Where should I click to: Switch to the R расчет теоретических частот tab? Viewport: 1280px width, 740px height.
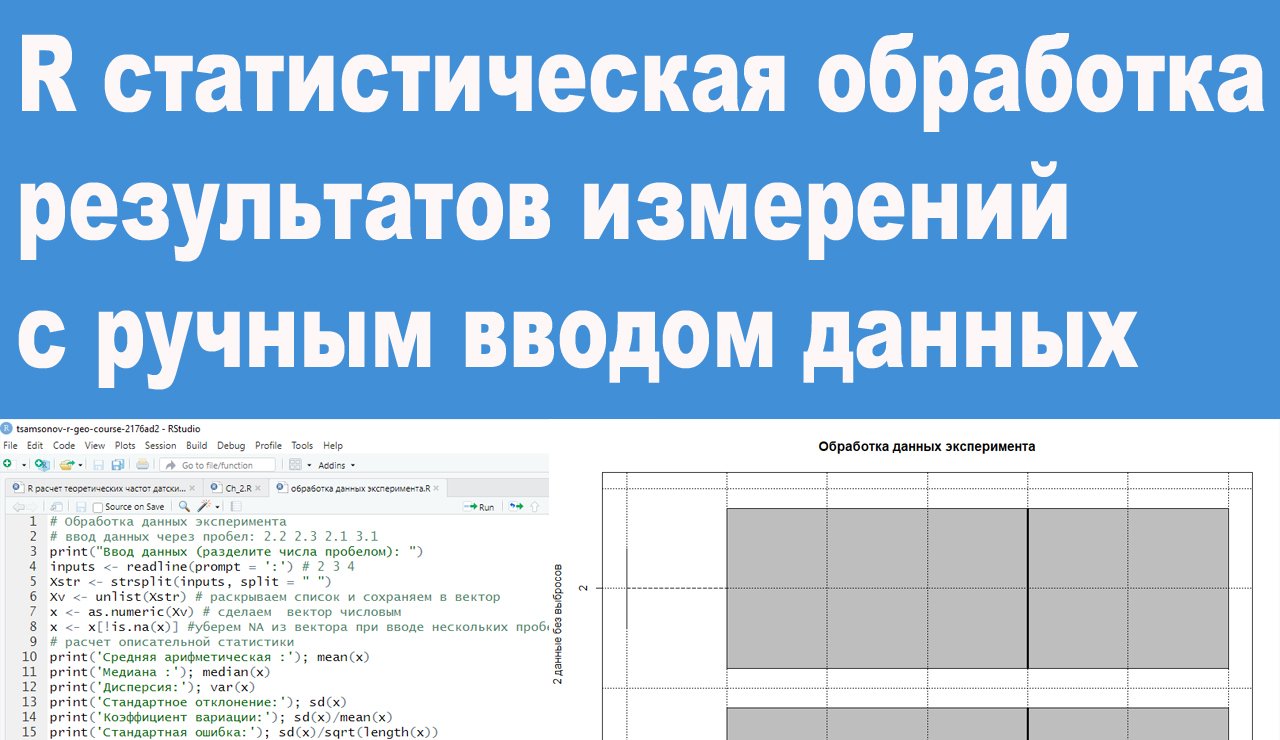click(x=106, y=489)
